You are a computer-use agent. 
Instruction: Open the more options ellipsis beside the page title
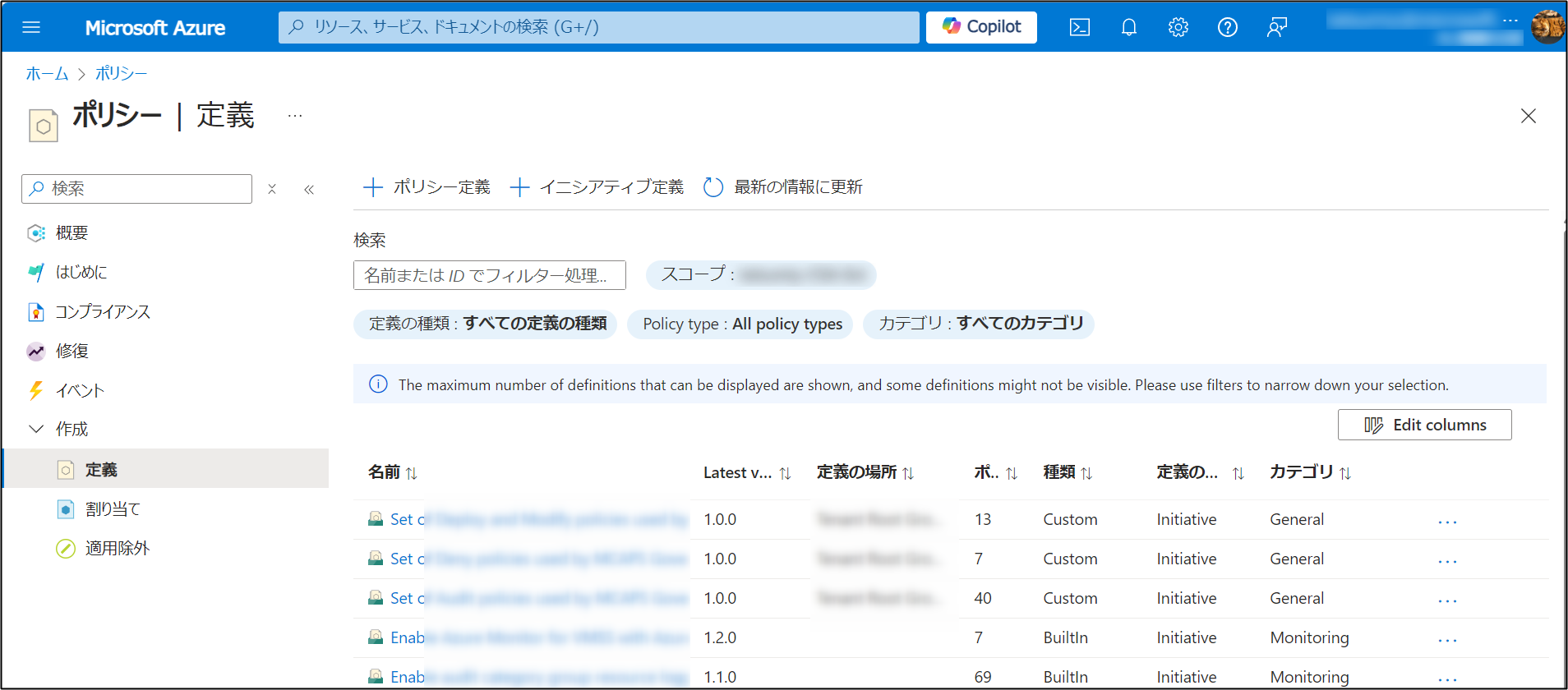coord(295,116)
